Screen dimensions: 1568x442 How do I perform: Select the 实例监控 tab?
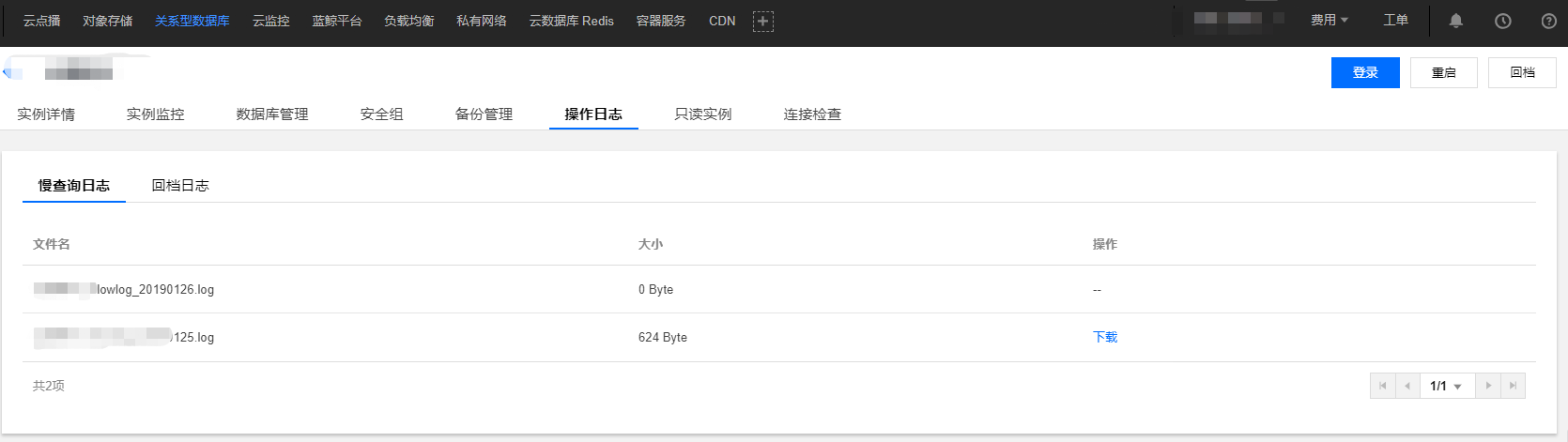(x=155, y=114)
